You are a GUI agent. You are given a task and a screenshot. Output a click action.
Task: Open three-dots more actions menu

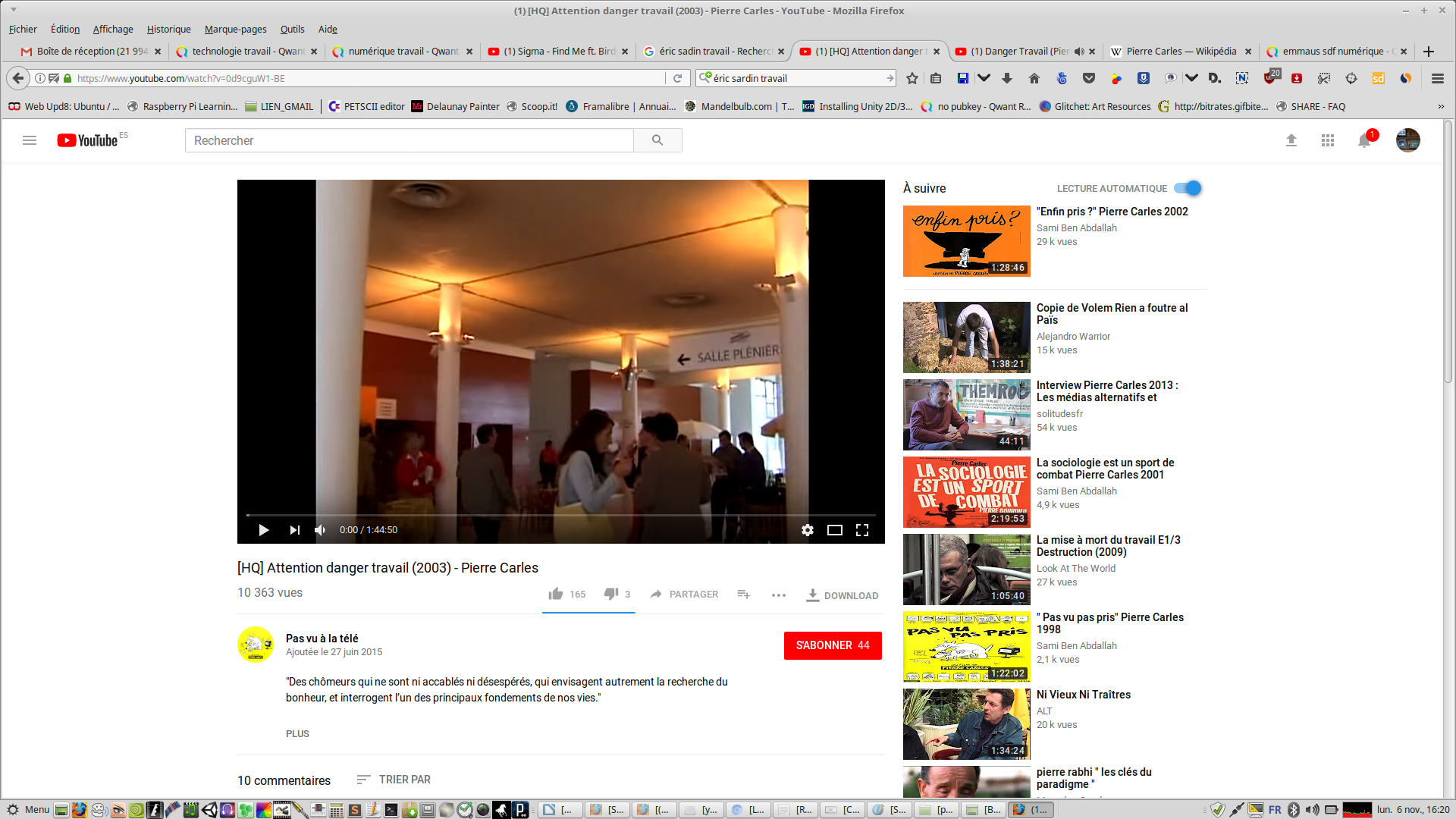(x=778, y=595)
